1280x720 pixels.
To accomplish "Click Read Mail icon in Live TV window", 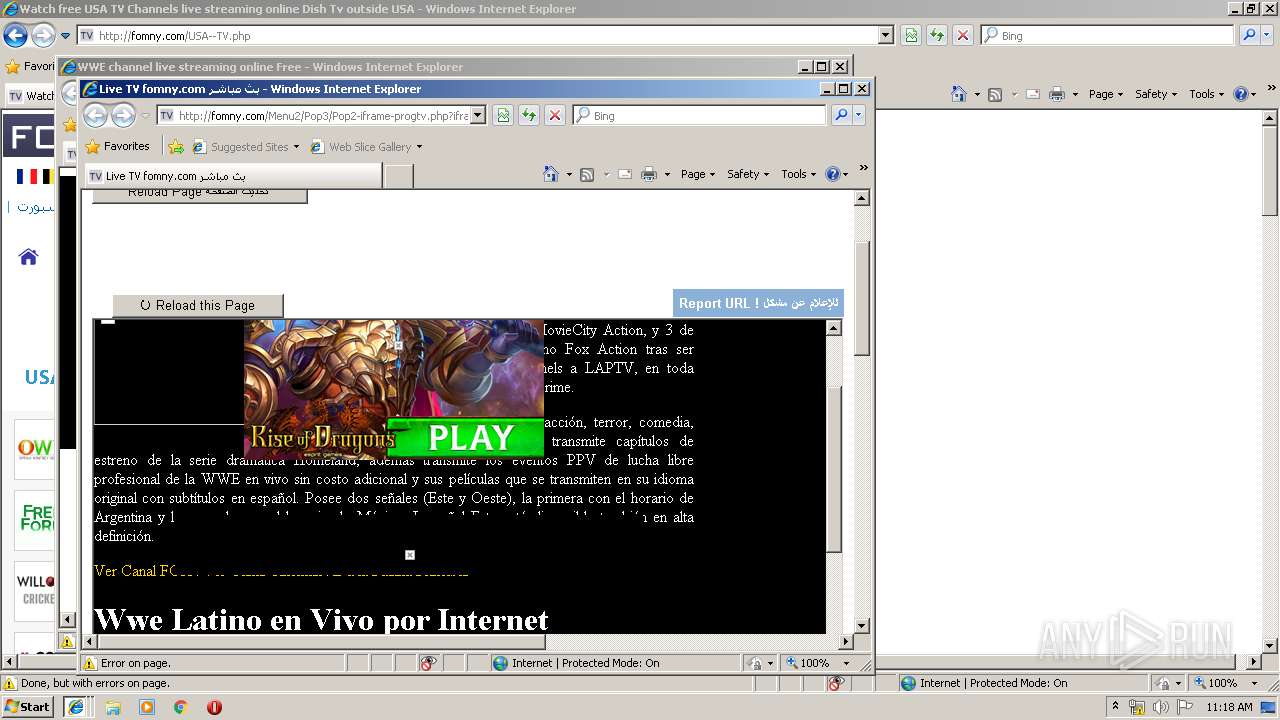I will point(625,174).
